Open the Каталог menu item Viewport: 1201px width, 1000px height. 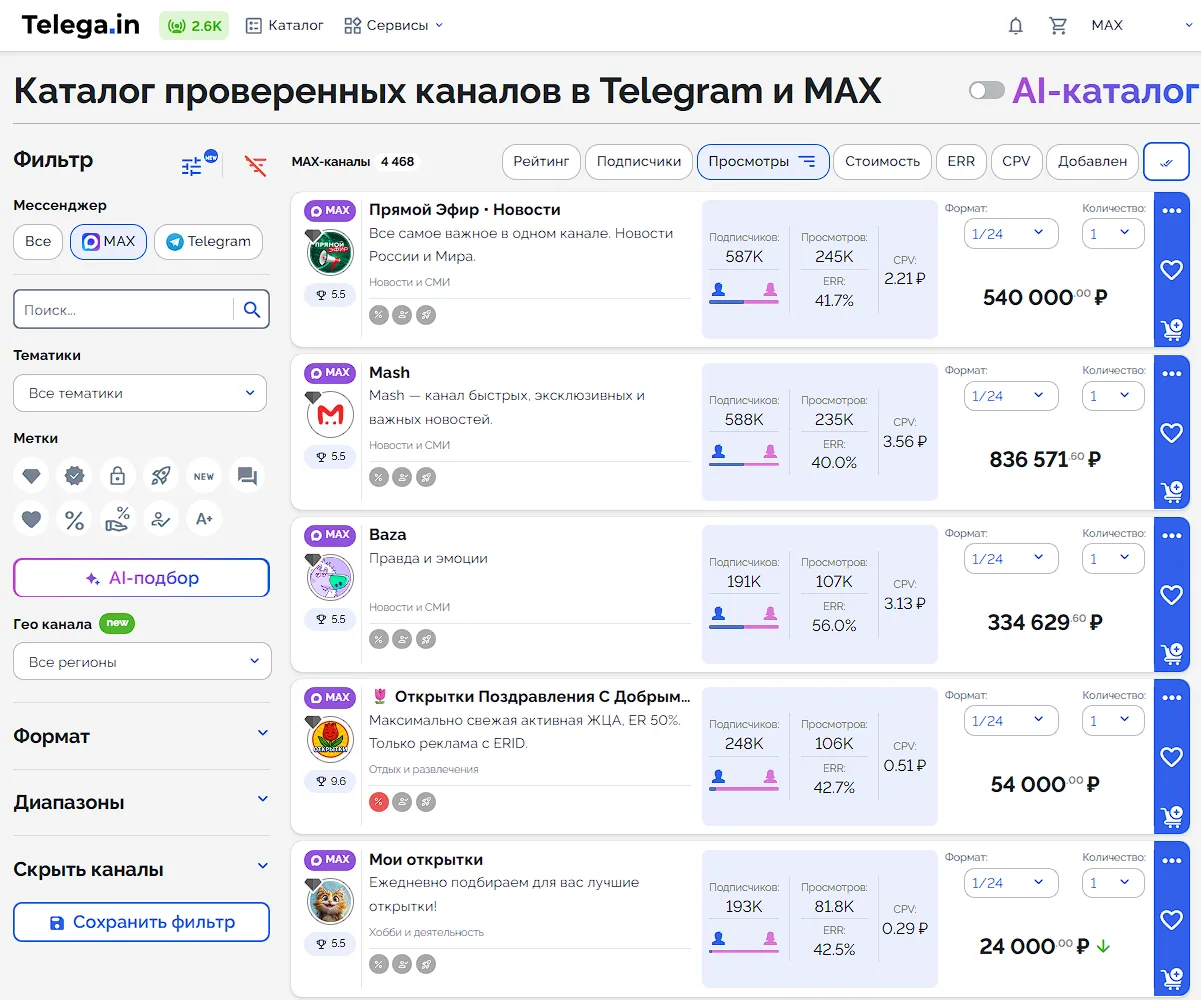click(x=285, y=26)
